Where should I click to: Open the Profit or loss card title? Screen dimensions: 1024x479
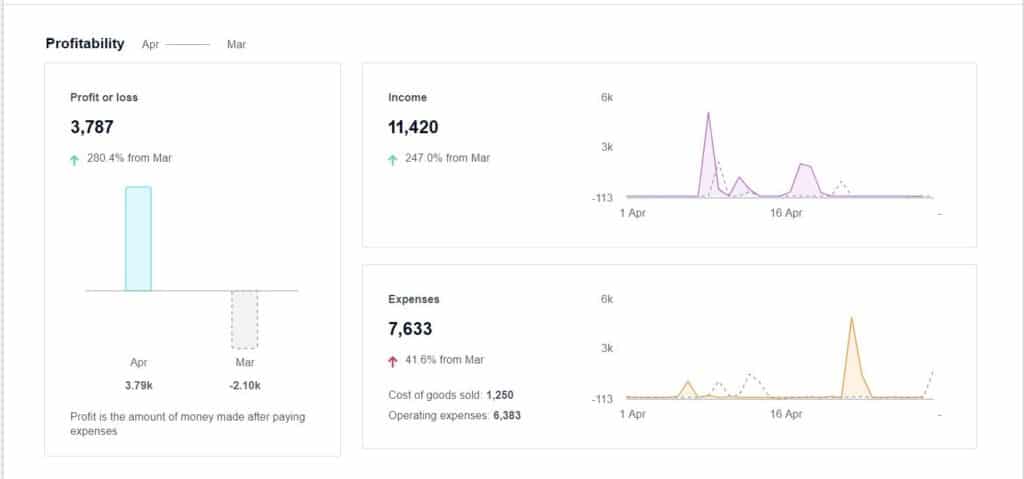[x=104, y=97]
